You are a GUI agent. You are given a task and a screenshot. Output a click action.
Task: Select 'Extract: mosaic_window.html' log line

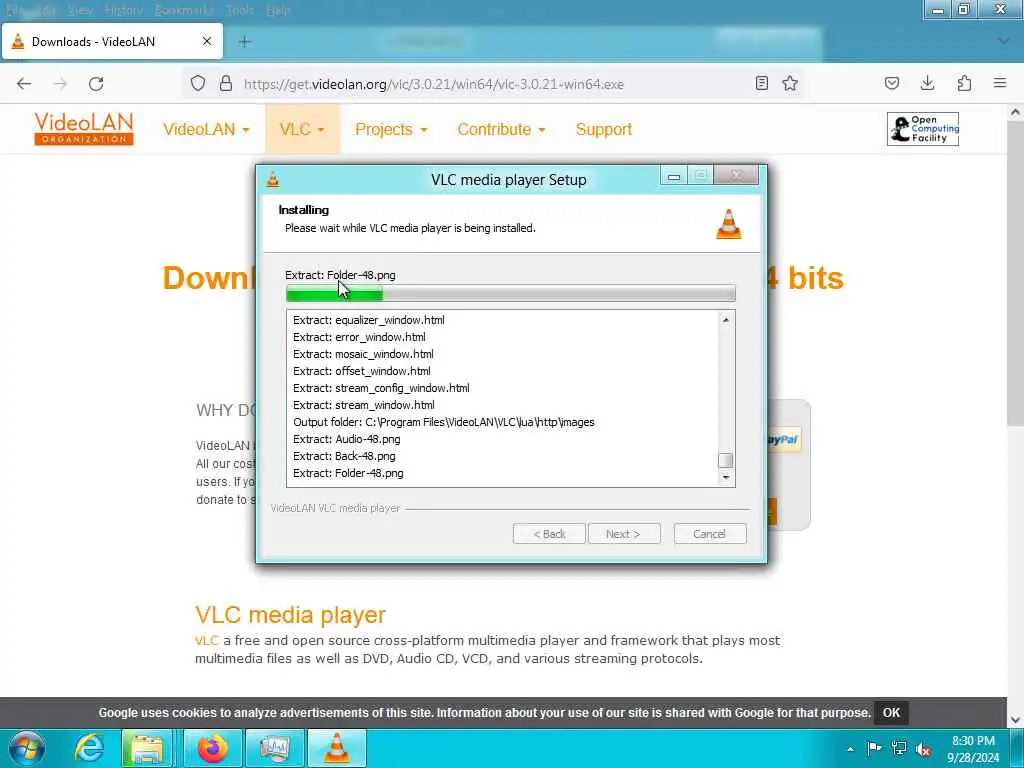363,354
